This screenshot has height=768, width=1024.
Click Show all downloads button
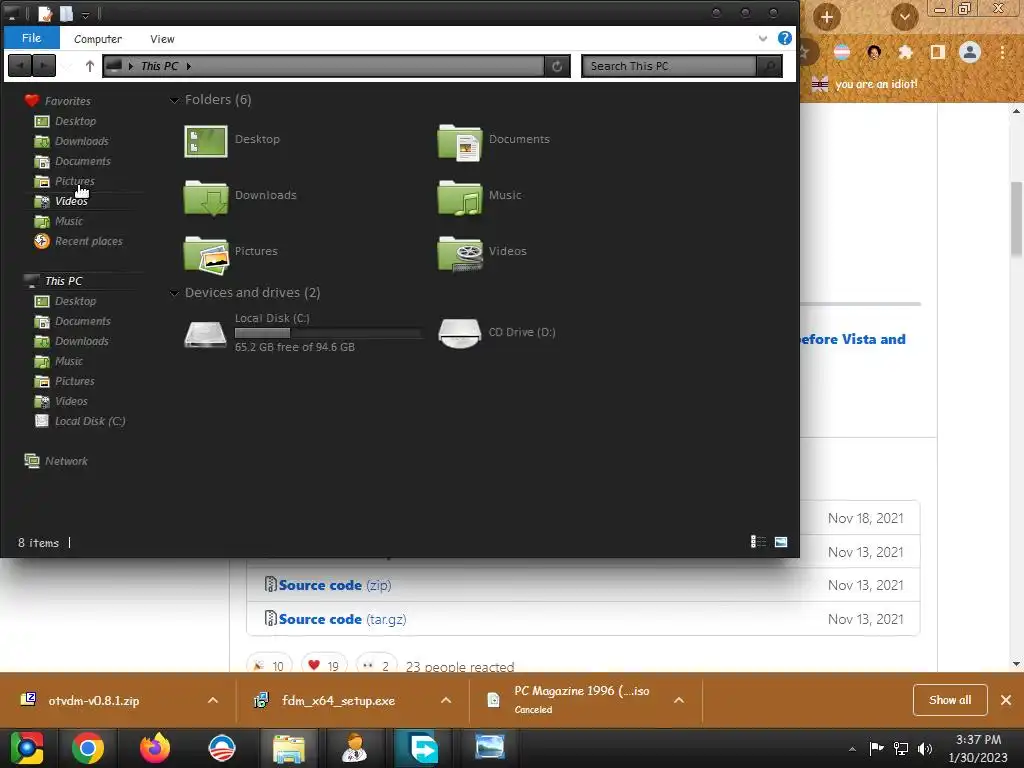point(950,700)
